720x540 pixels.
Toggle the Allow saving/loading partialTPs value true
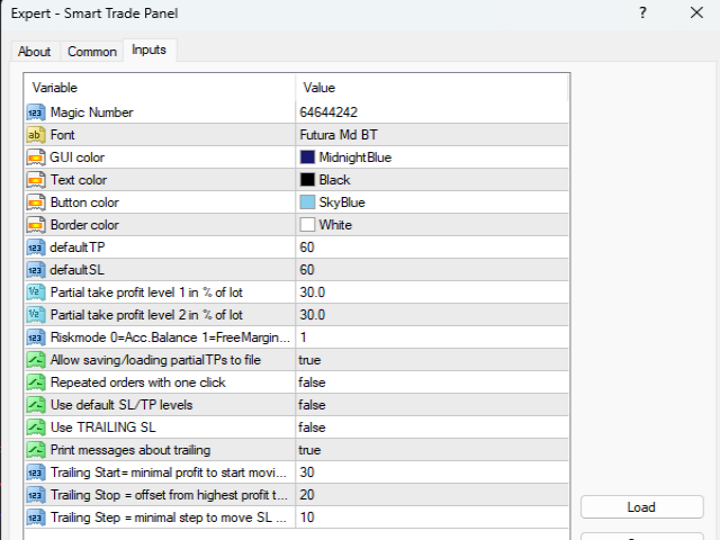pos(430,360)
